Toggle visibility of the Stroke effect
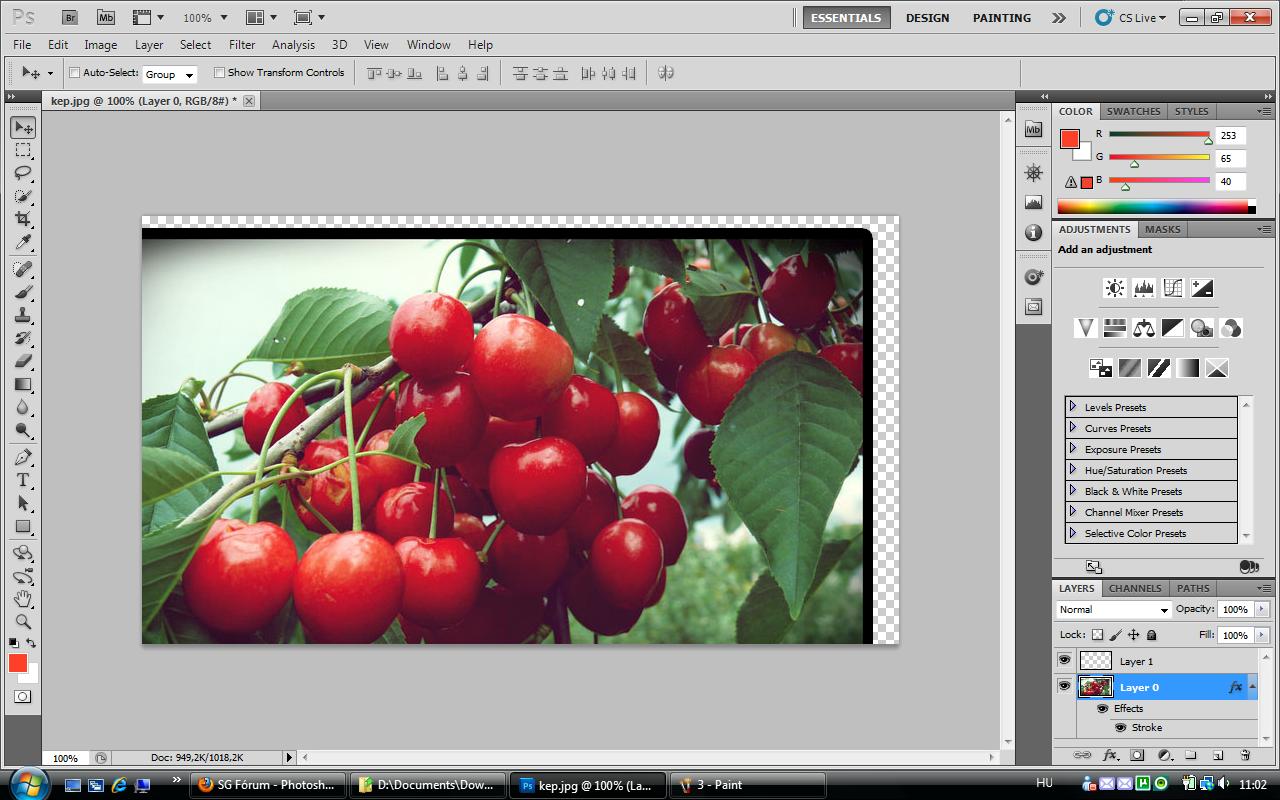This screenshot has width=1280, height=800. coord(1120,728)
